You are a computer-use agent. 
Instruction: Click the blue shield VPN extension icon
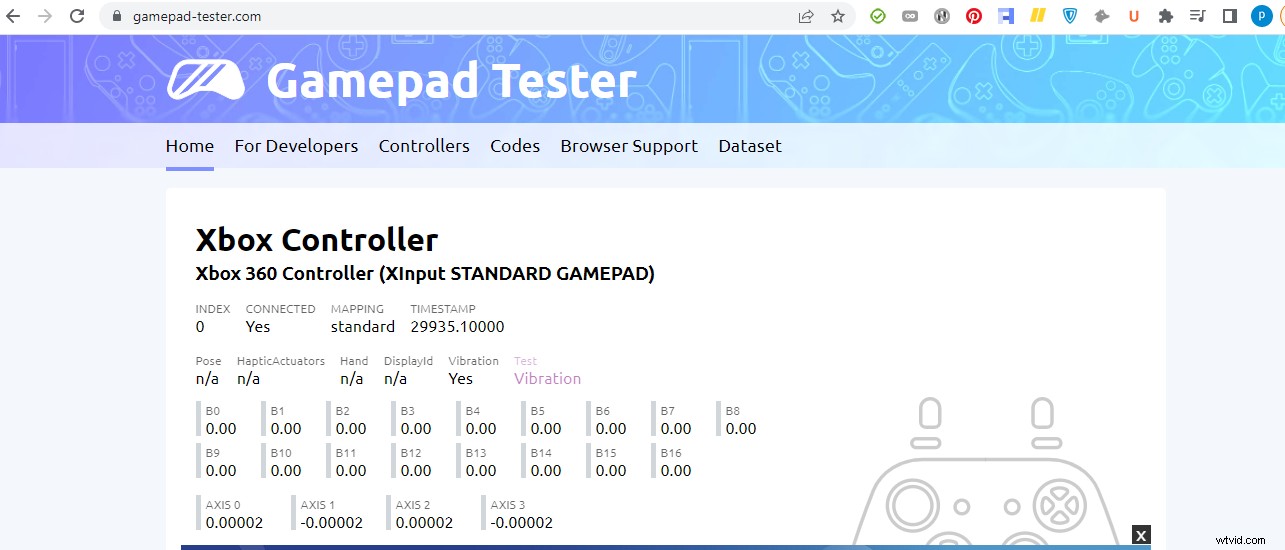tap(1069, 16)
